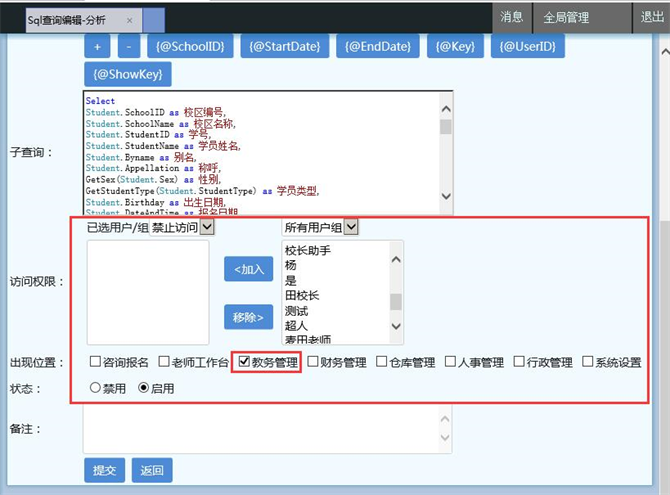Screen dimensions: 670x495
Task: Check the 仓库管理 checkbox
Action: [382, 362]
